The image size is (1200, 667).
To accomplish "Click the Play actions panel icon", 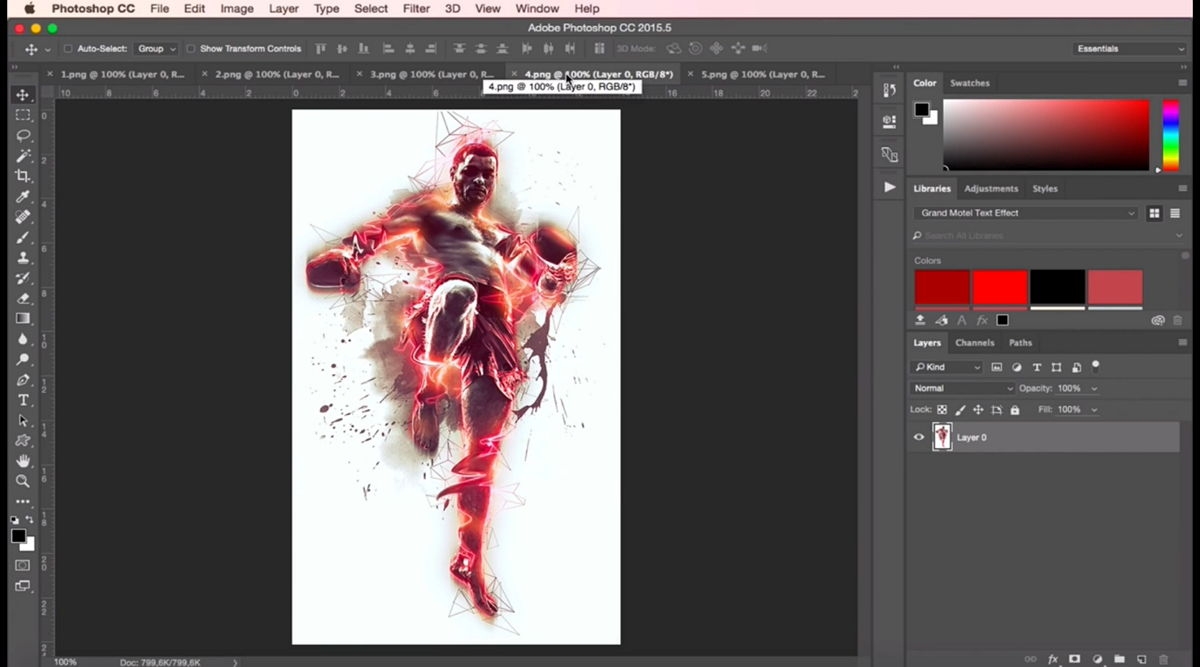I will tap(889, 187).
